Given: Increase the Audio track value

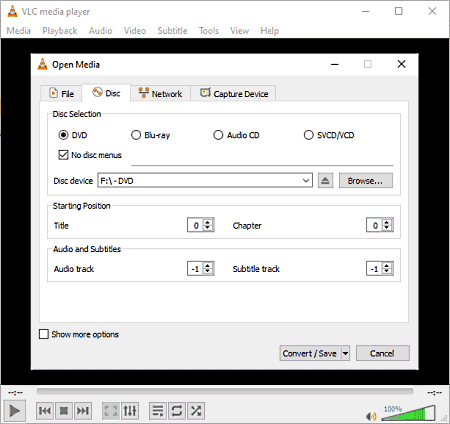Looking at the screenshot, I should point(208,265).
